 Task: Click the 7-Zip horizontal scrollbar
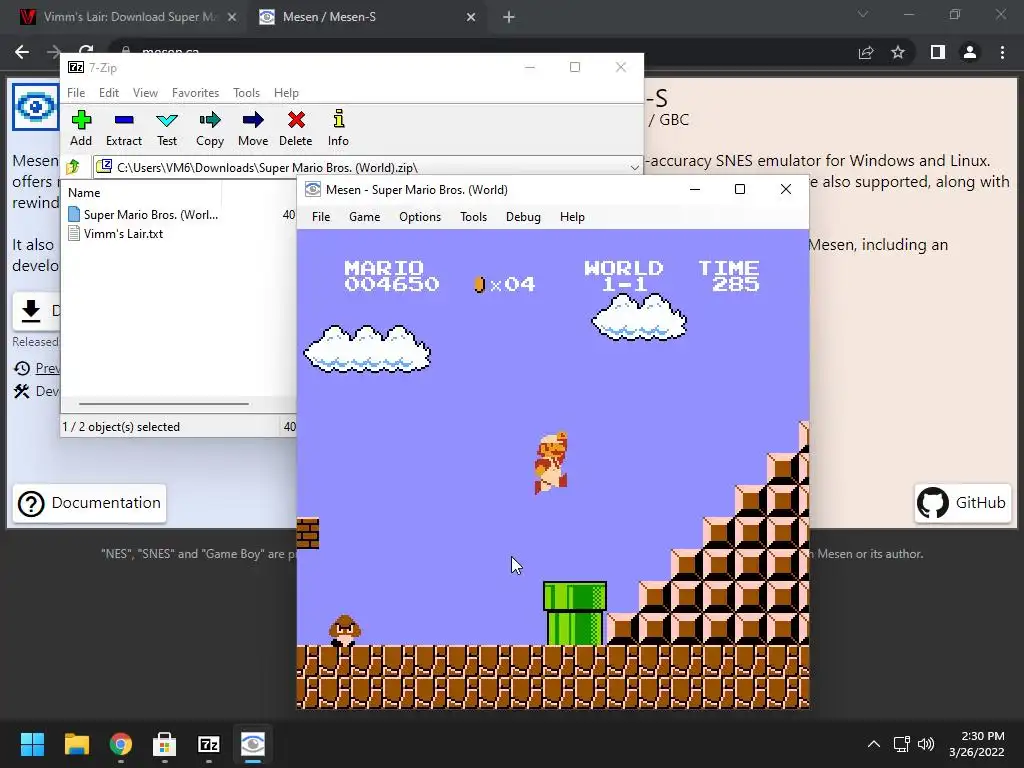pyautogui.click(x=163, y=404)
